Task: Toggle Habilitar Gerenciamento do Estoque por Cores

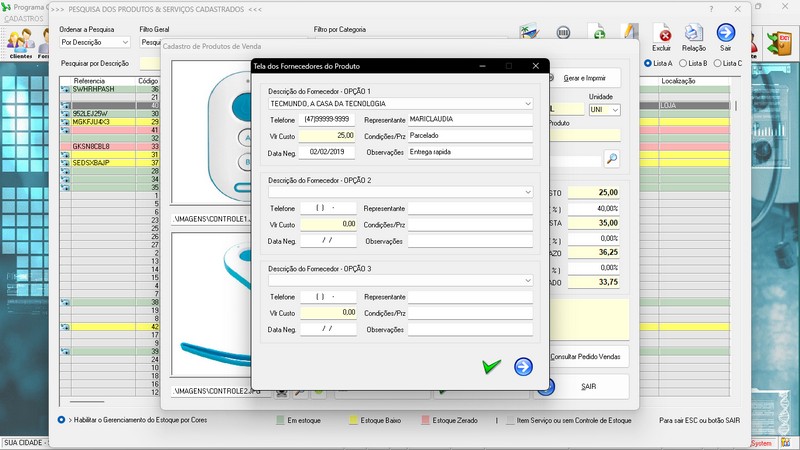Action: point(62,419)
